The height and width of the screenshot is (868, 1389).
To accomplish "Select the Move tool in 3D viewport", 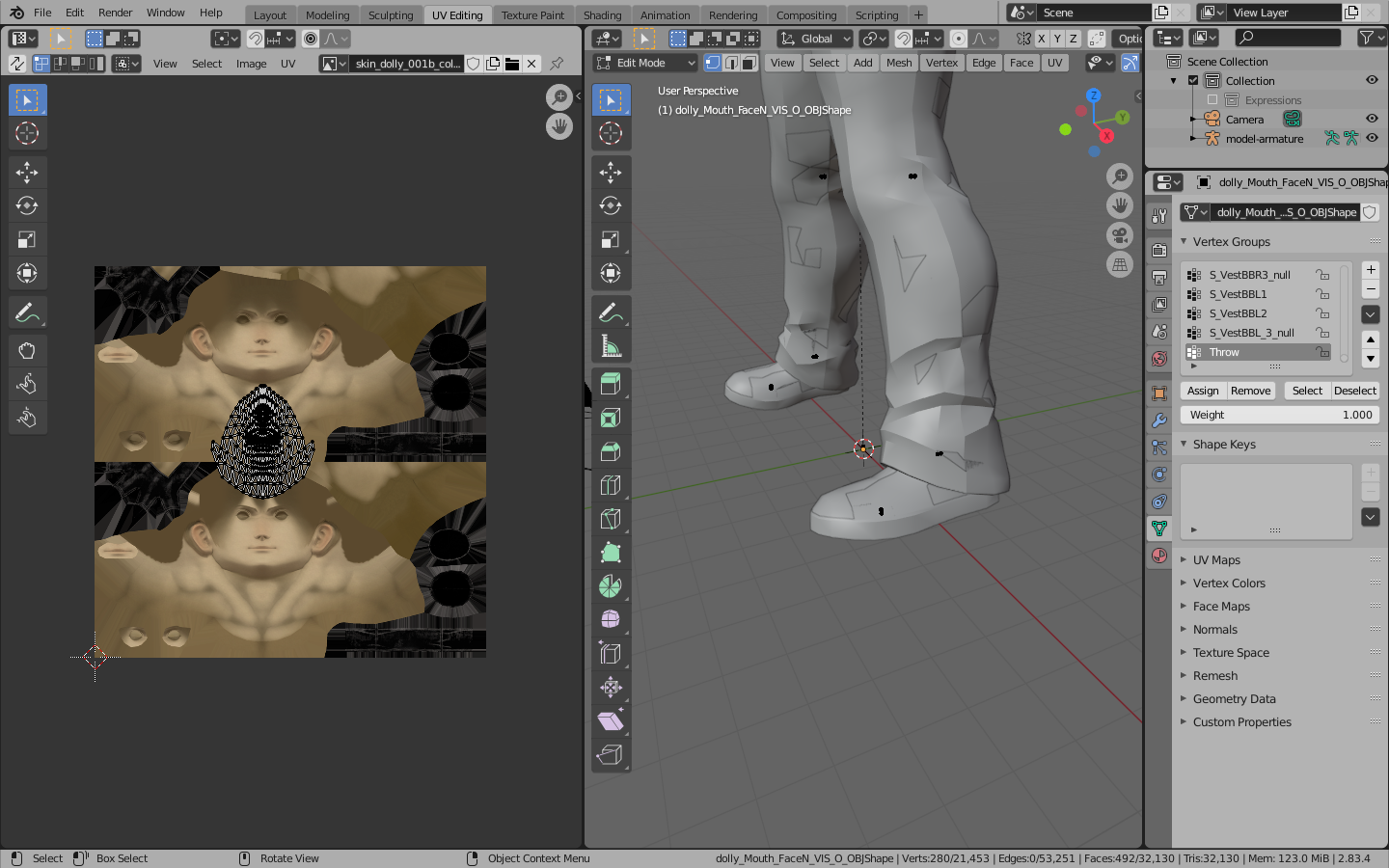I will (x=611, y=173).
